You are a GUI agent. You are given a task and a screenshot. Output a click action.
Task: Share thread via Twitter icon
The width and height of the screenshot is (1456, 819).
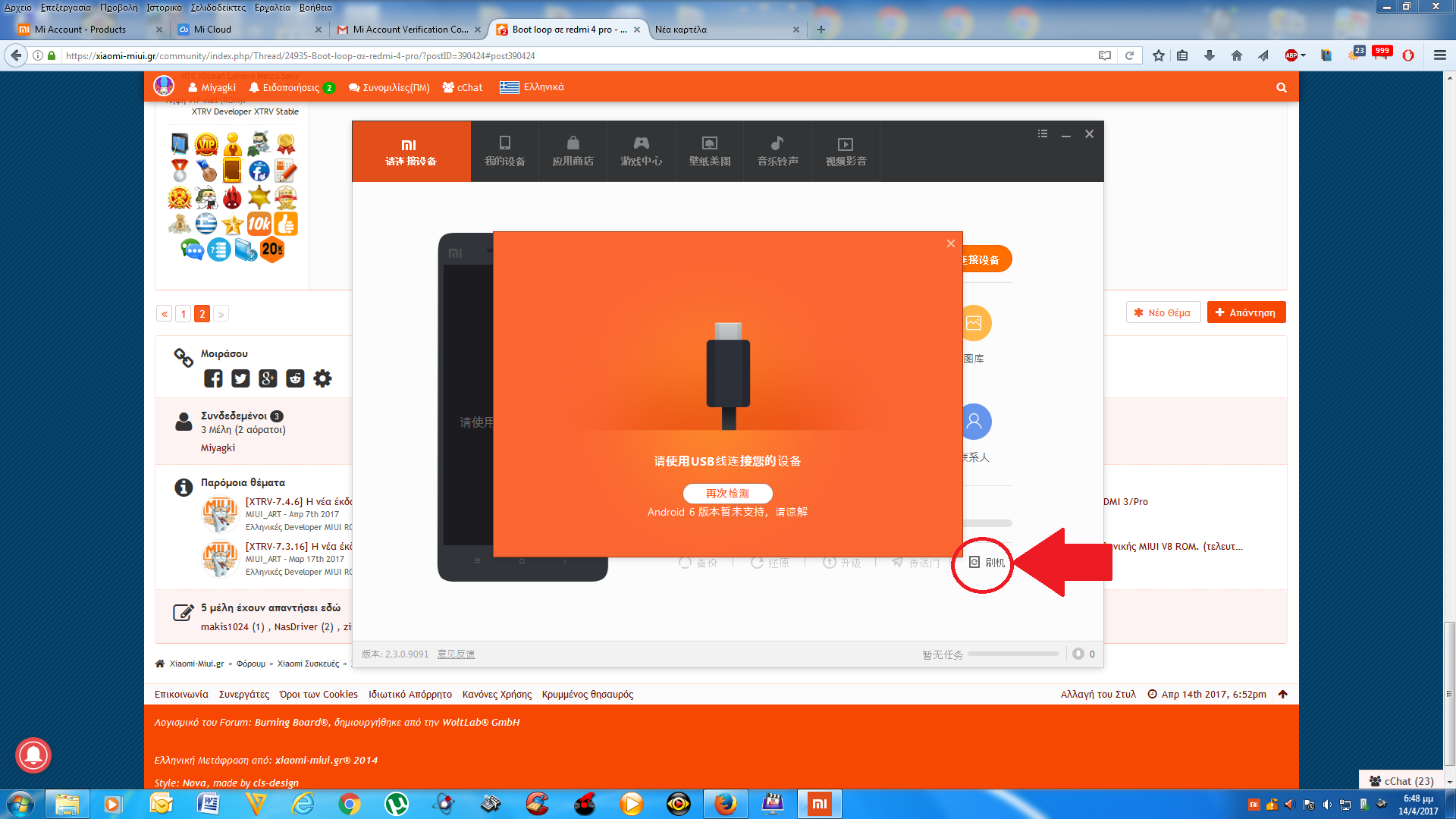pyautogui.click(x=240, y=378)
